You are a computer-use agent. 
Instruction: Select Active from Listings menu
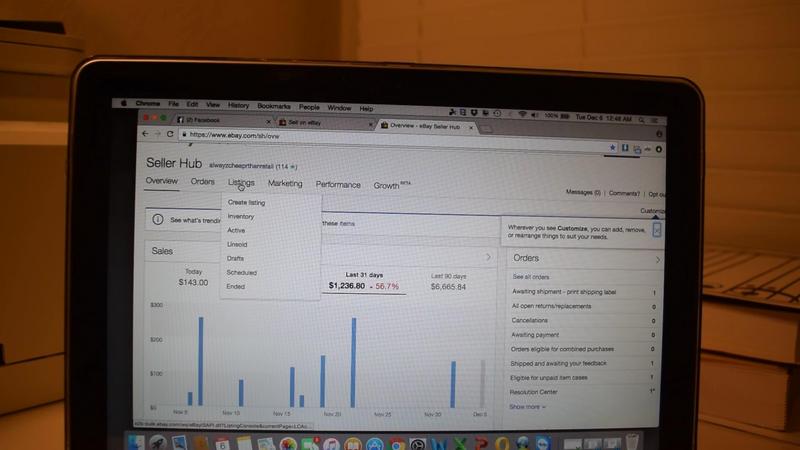point(236,231)
